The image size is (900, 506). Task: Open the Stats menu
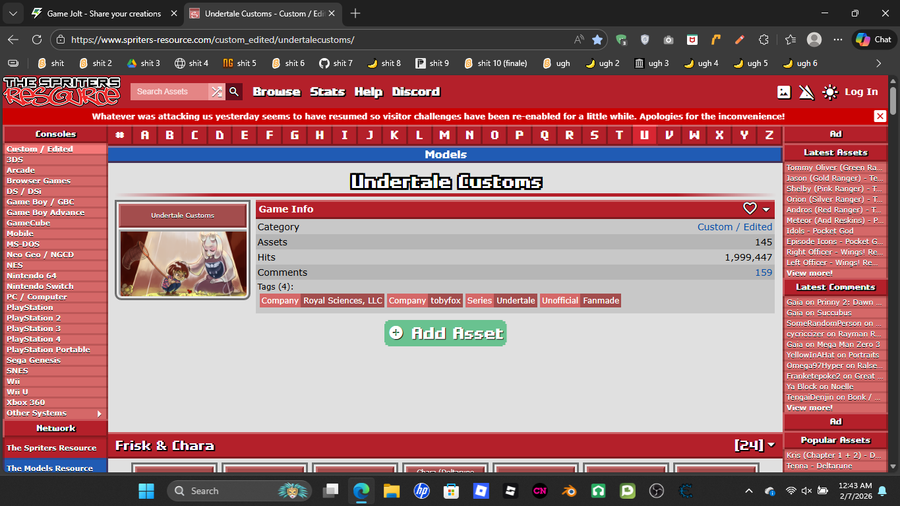tap(327, 92)
